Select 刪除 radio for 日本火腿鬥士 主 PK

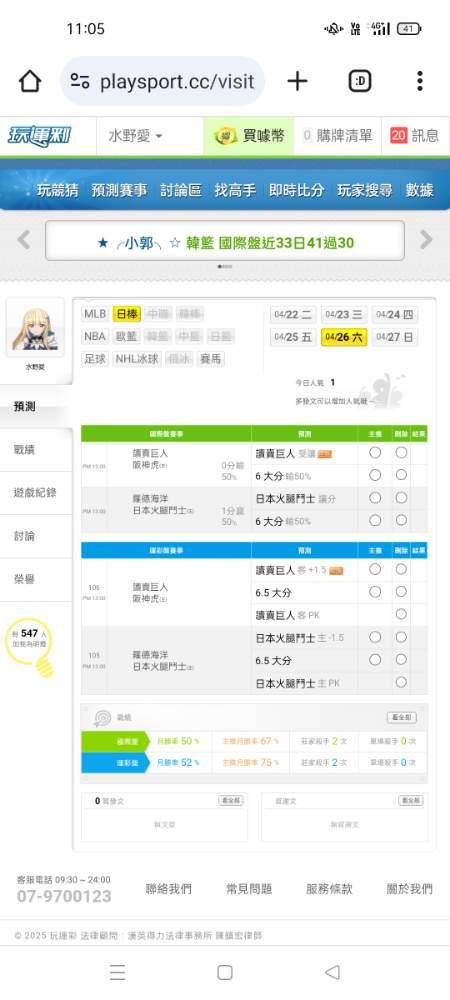tap(401, 682)
